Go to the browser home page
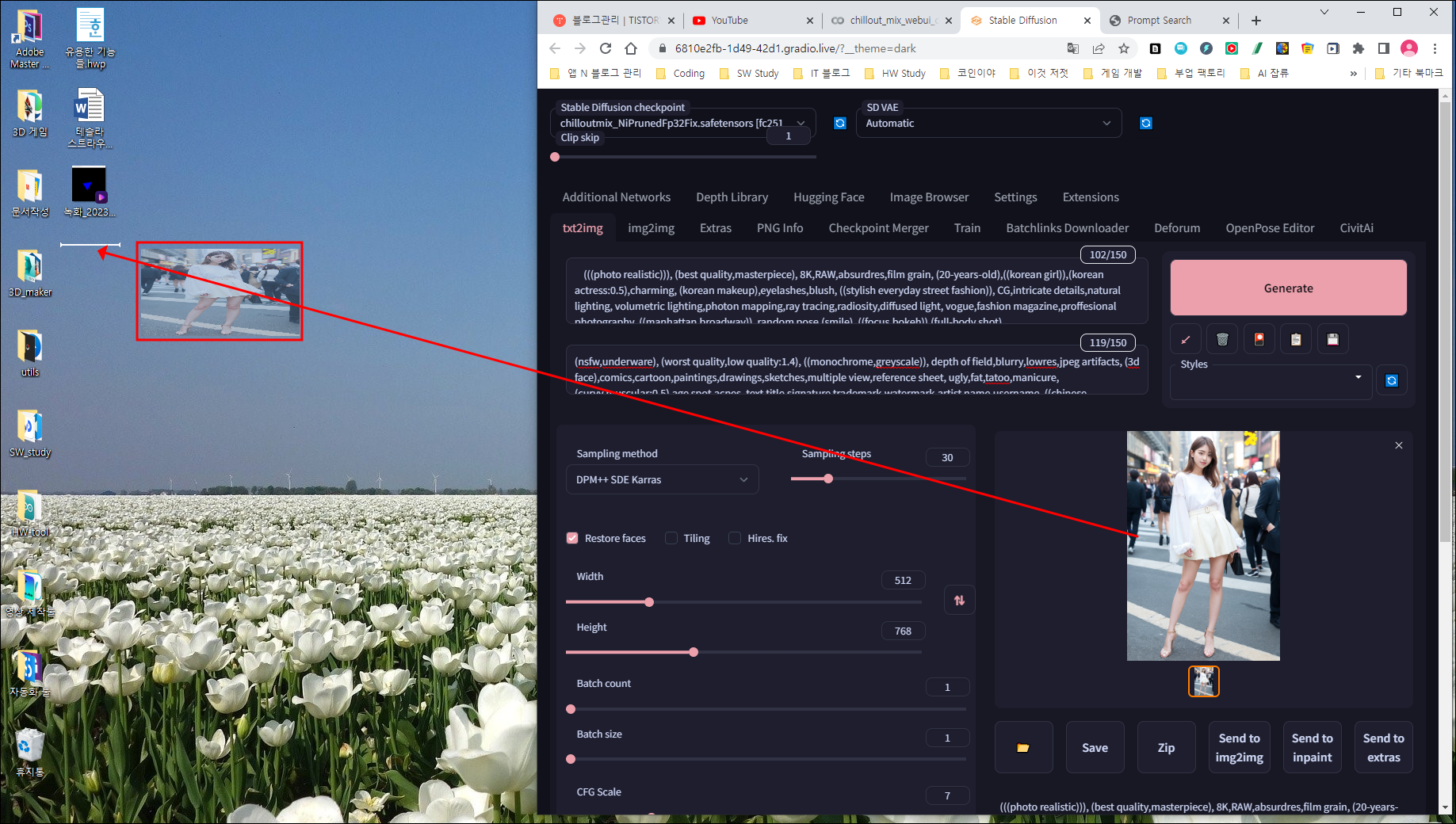1456x824 pixels. click(631, 48)
